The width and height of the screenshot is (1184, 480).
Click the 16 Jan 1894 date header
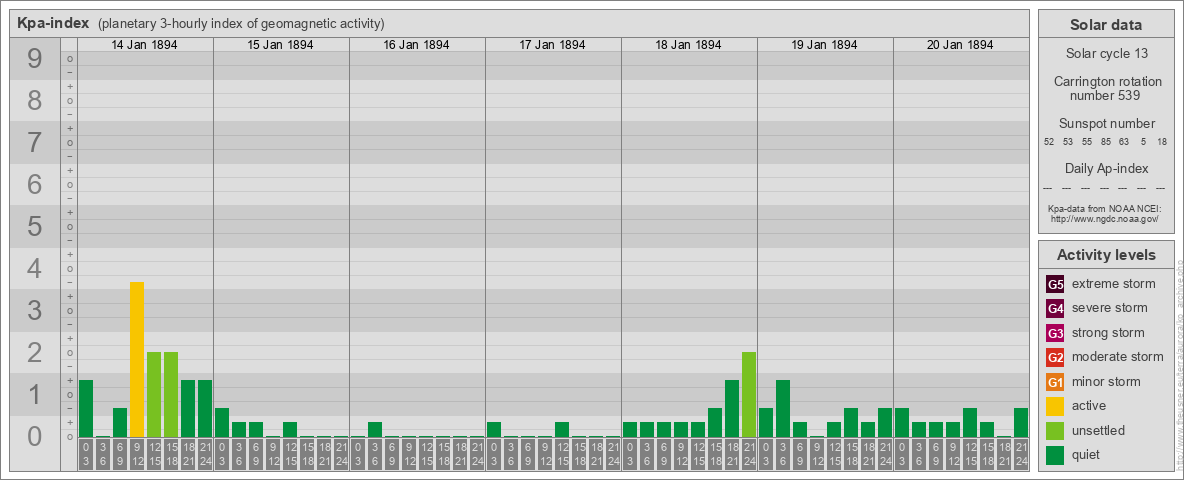(416, 45)
